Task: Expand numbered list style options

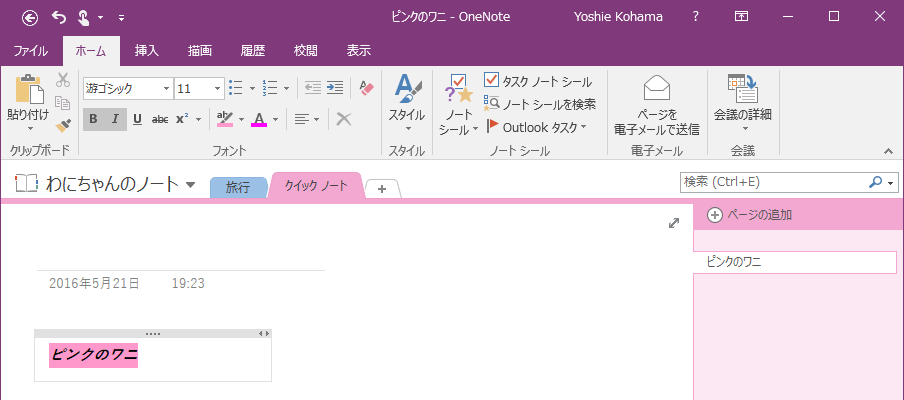Action: [287, 89]
